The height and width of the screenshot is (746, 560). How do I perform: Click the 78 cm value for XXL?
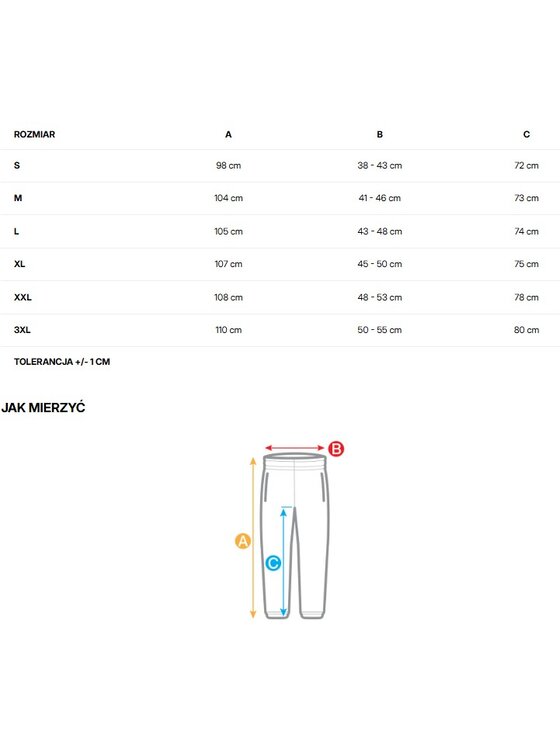[526, 297]
